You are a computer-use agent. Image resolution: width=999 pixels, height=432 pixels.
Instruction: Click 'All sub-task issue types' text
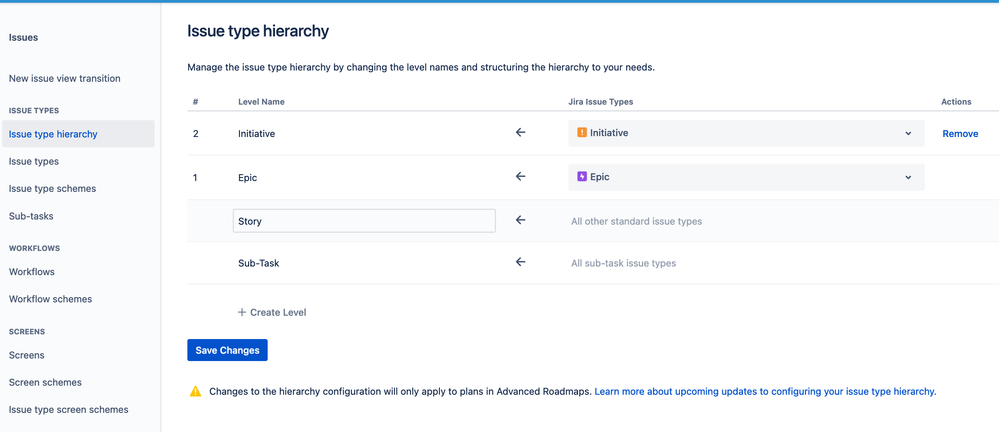(624, 263)
